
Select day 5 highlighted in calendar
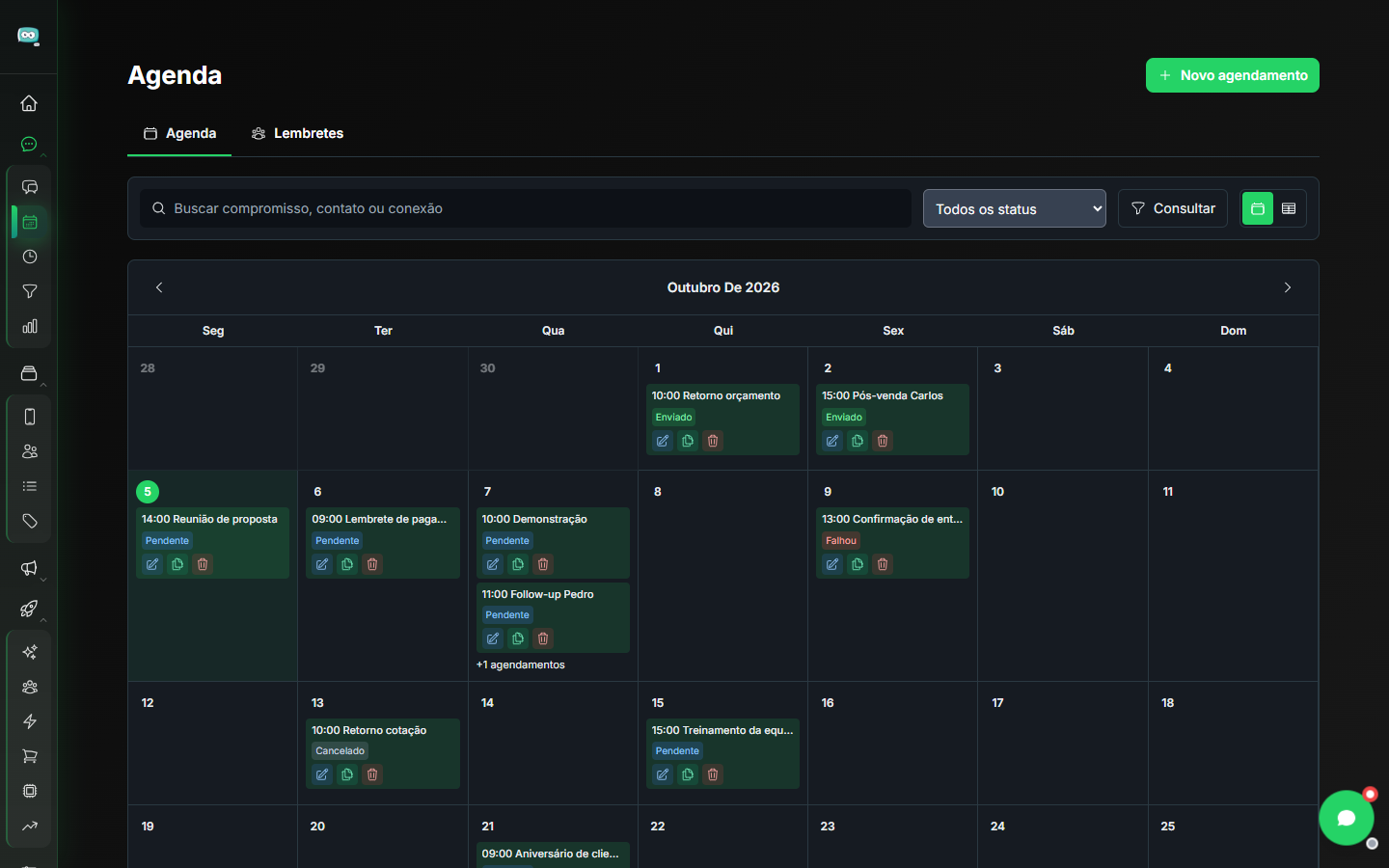(148, 492)
